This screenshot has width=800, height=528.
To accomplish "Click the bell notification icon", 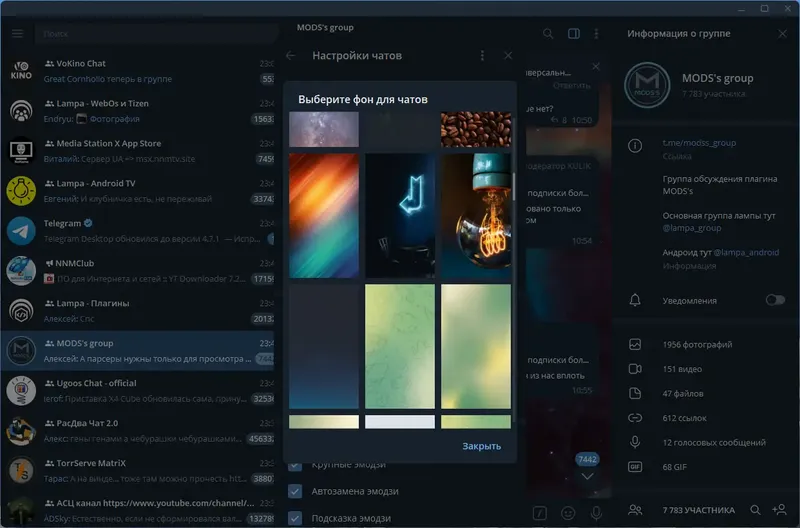I will click(635, 300).
